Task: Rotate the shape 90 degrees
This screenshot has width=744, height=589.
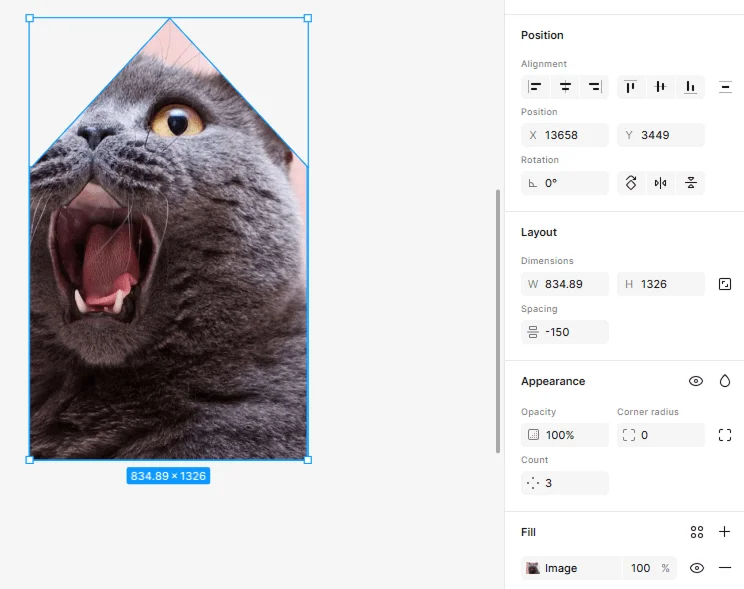Action: (x=630, y=183)
